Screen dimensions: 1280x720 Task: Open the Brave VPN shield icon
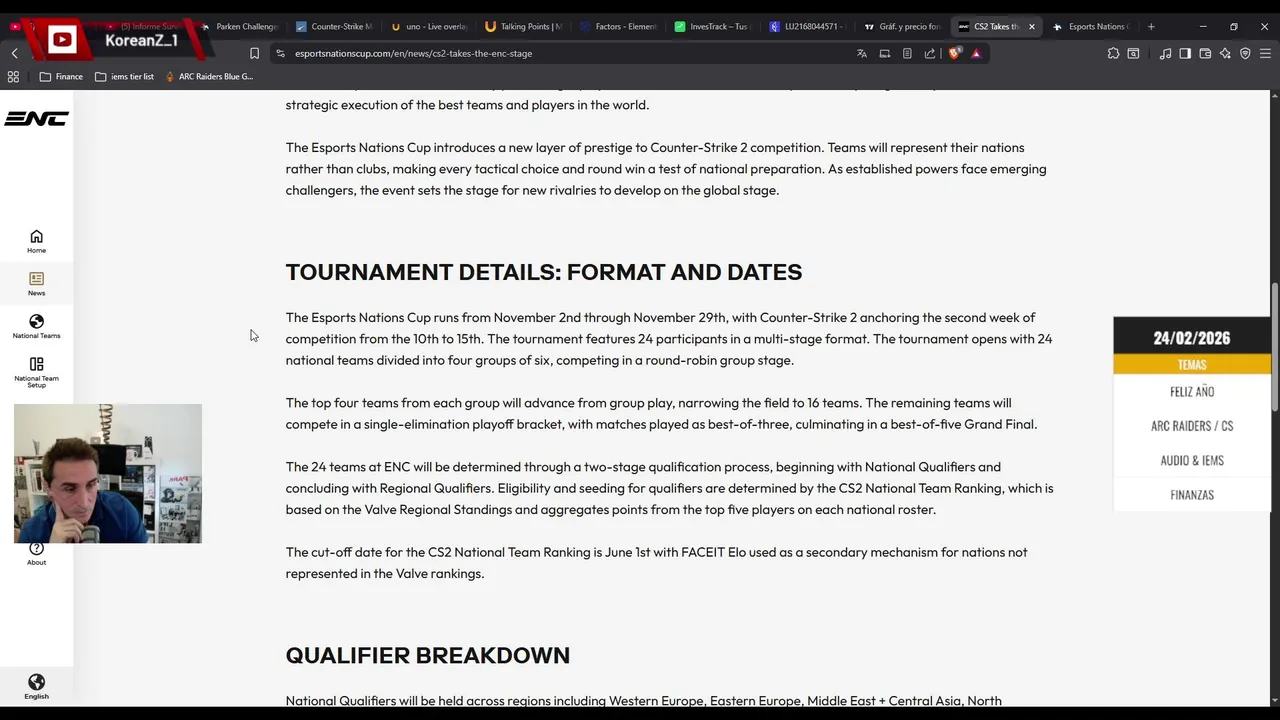point(1245,53)
